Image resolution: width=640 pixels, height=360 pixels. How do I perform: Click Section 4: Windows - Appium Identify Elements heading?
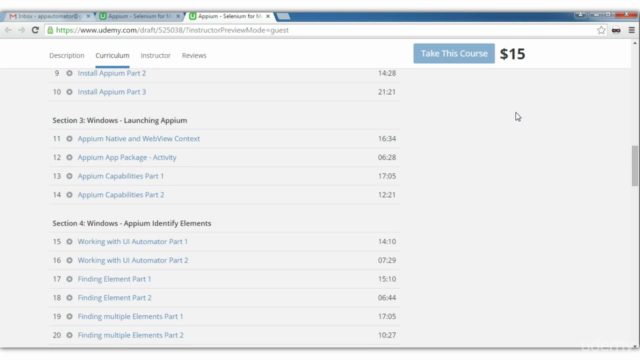tap(132, 223)
